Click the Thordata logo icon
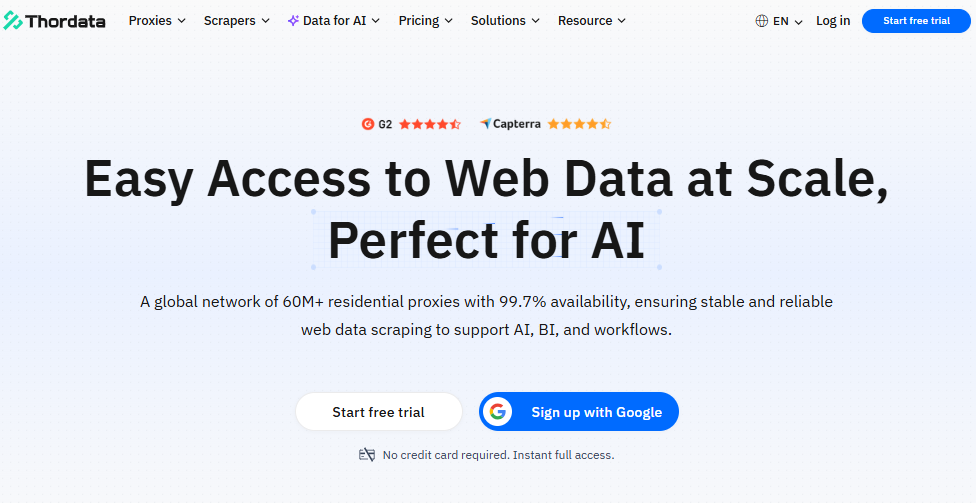The height and width of the screenshot is (503, 976). tap(14, 21)
